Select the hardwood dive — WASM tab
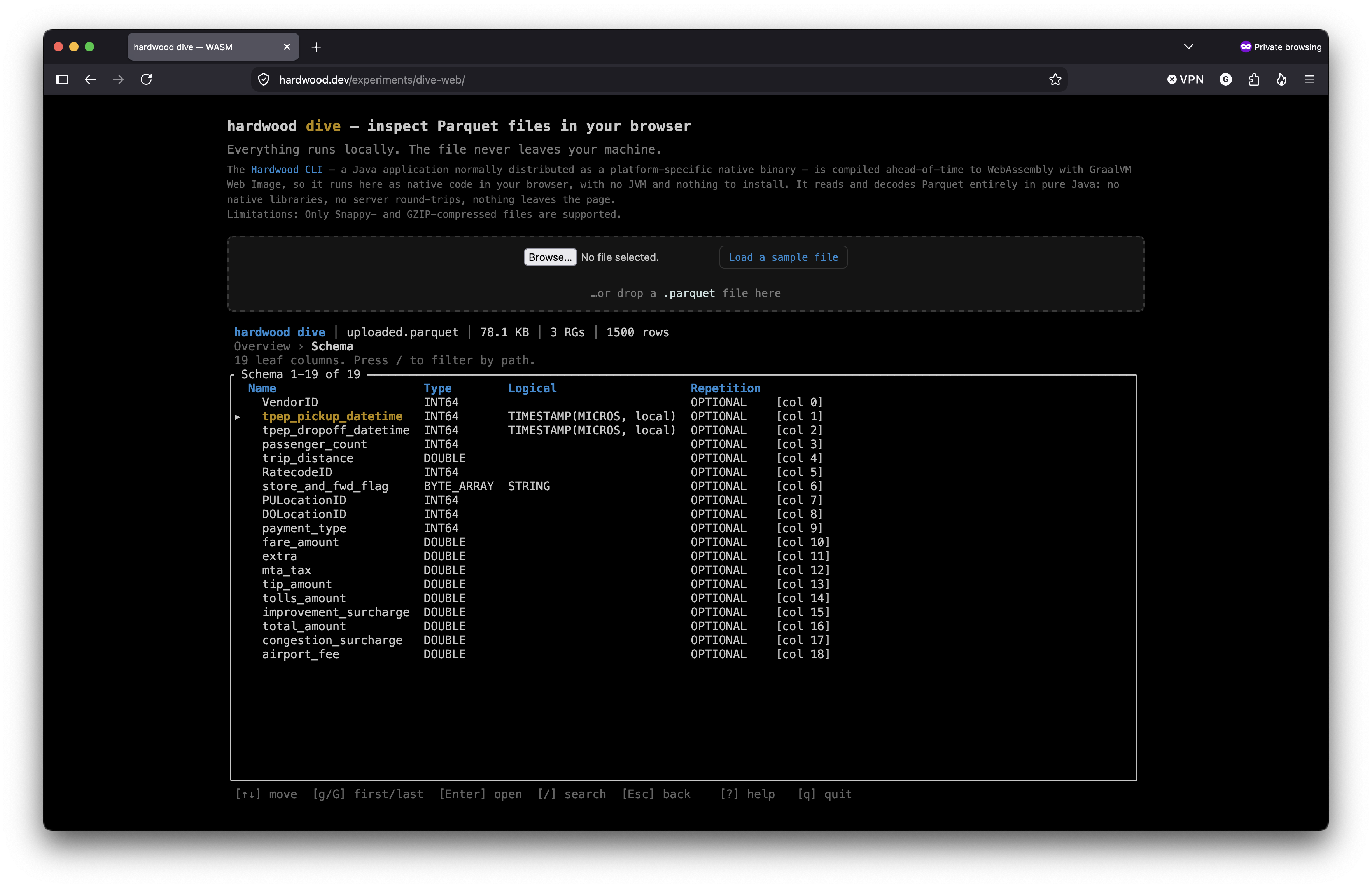1372x888 pixels. click(x=213, y=47)
